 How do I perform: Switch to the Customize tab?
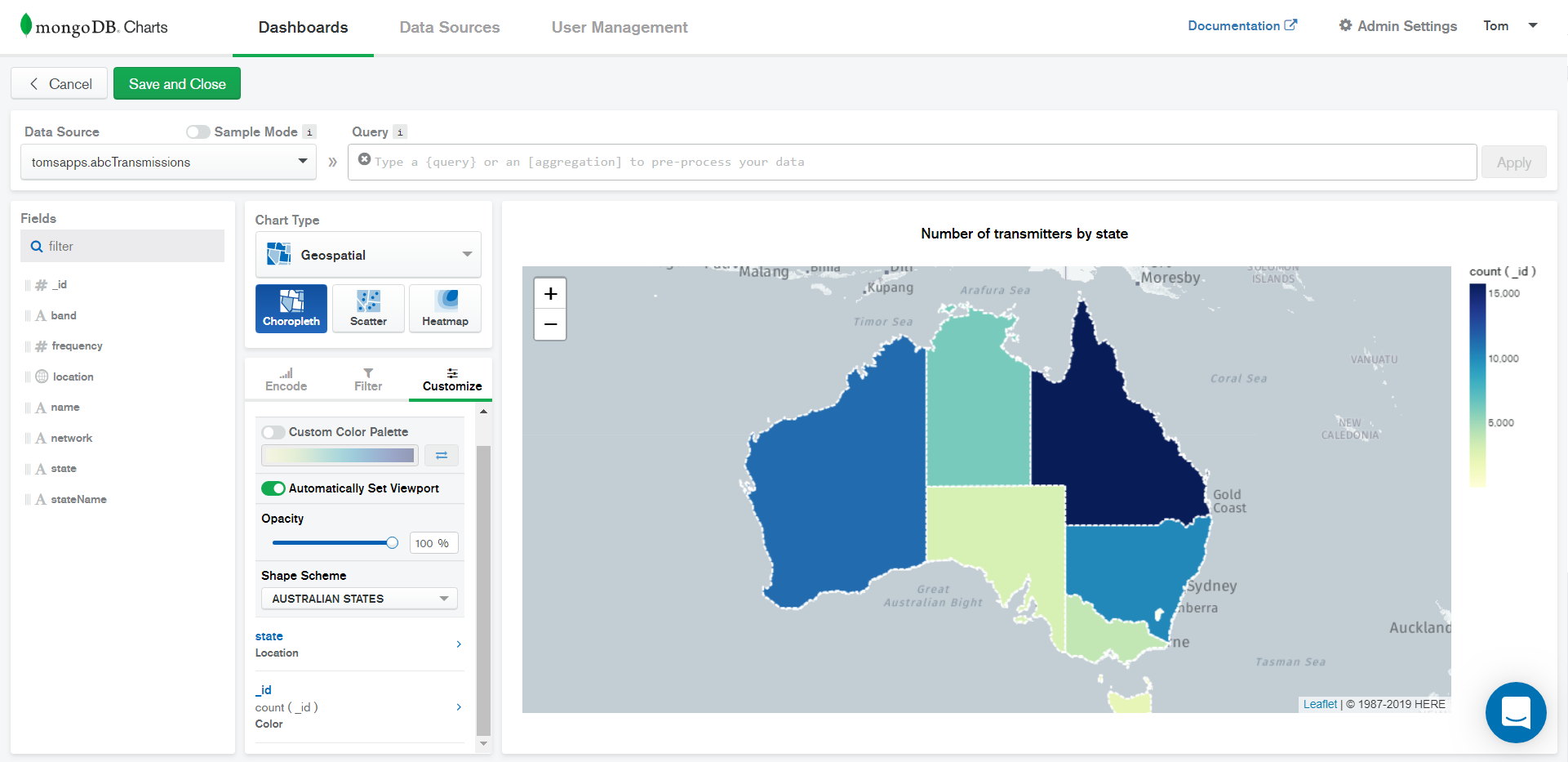click(451, 379)
